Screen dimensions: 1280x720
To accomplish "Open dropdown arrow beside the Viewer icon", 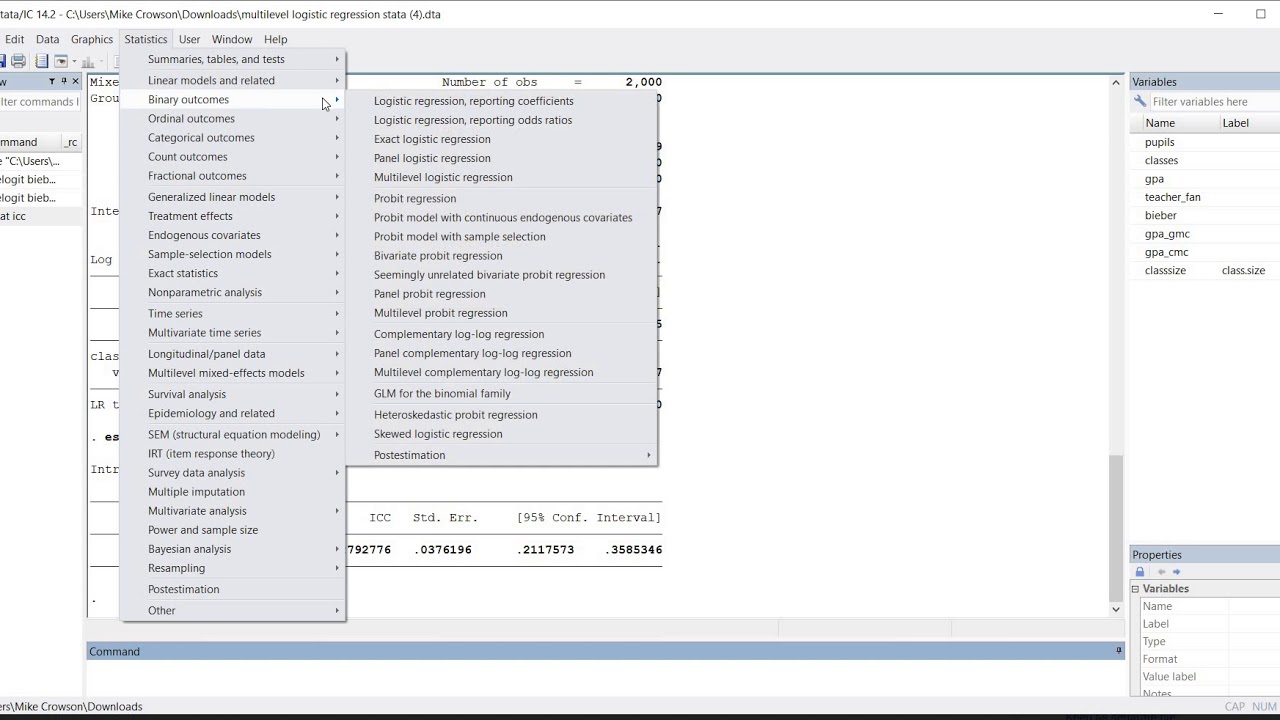I will 74,61.
